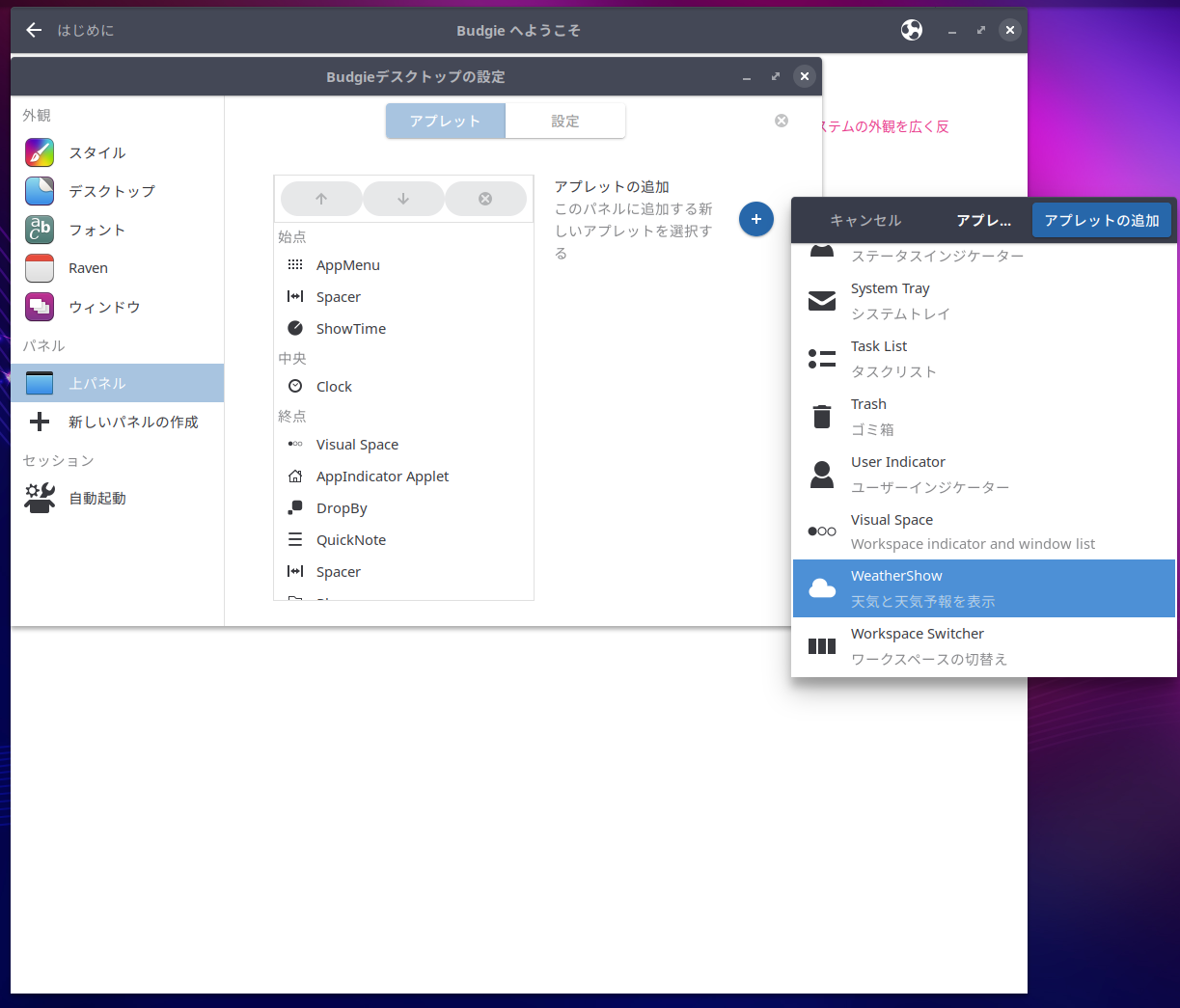Open the ウィンドウ settings icon

point(40,307)
